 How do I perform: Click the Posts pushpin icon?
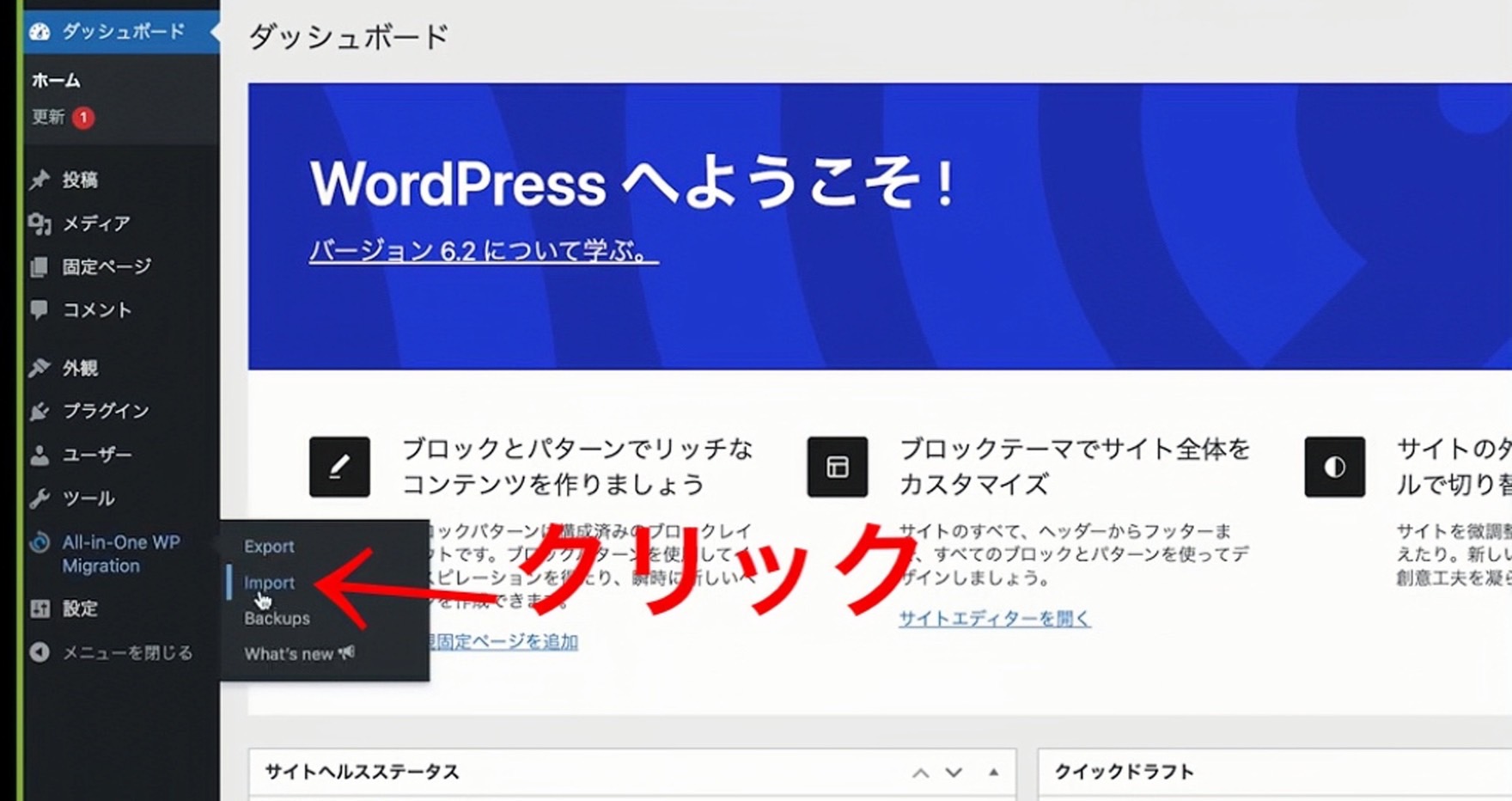click(40, 180)
